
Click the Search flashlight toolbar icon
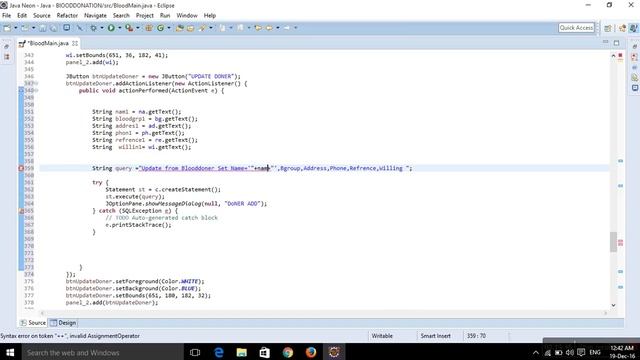(x=202, y=28)
